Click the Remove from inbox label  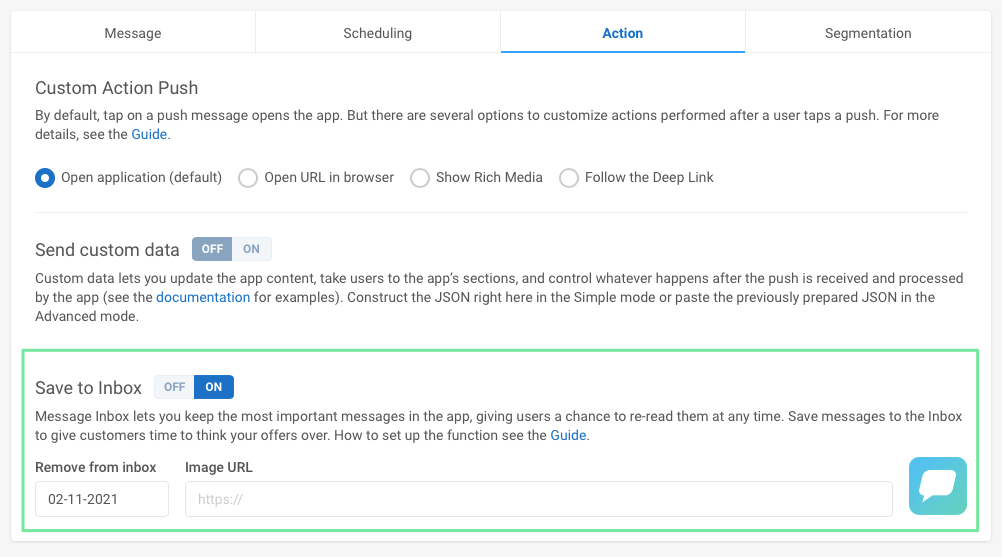[96, 467]
